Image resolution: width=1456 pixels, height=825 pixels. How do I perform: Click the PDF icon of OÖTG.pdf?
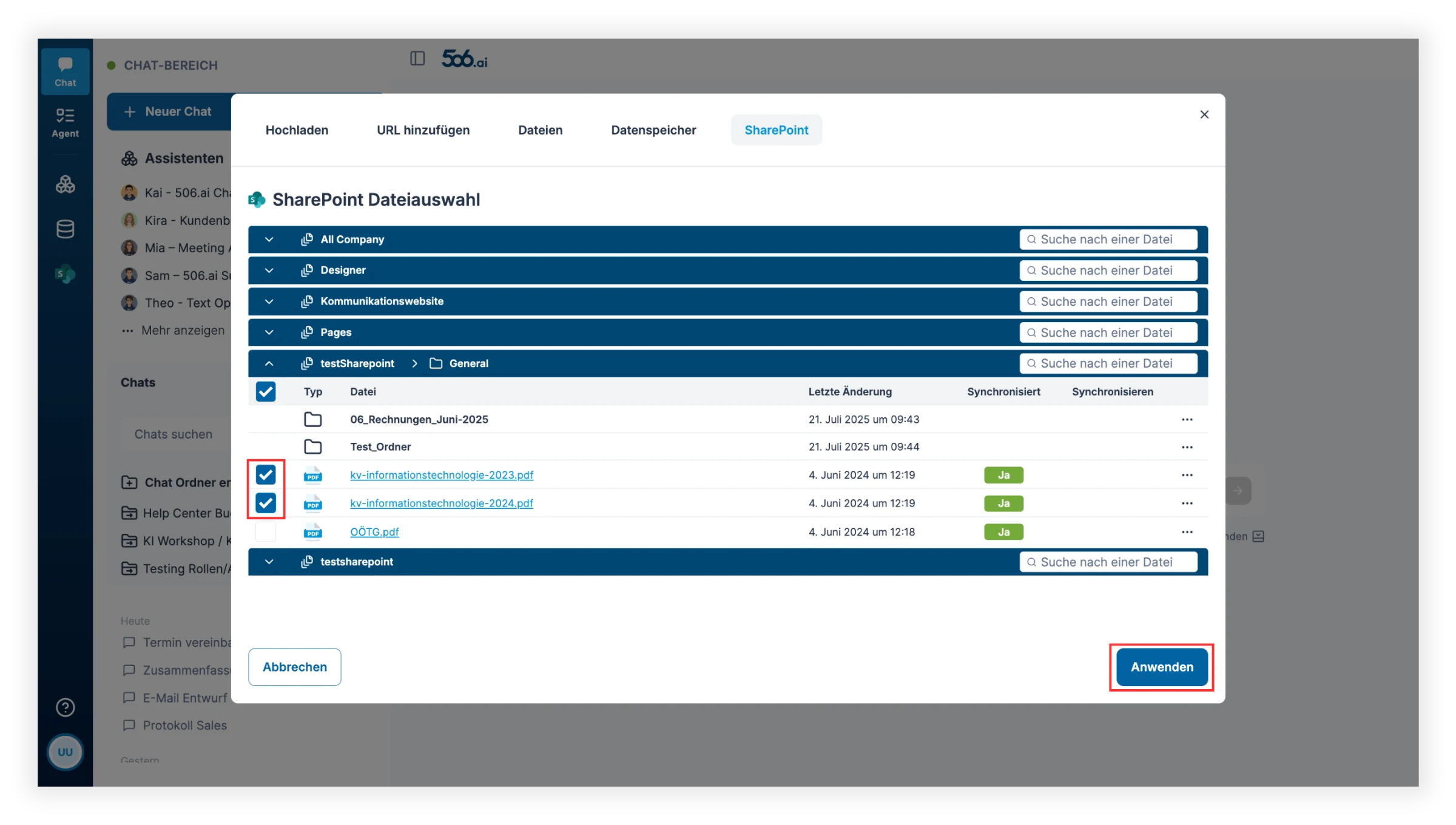click(x=312, y=532)
